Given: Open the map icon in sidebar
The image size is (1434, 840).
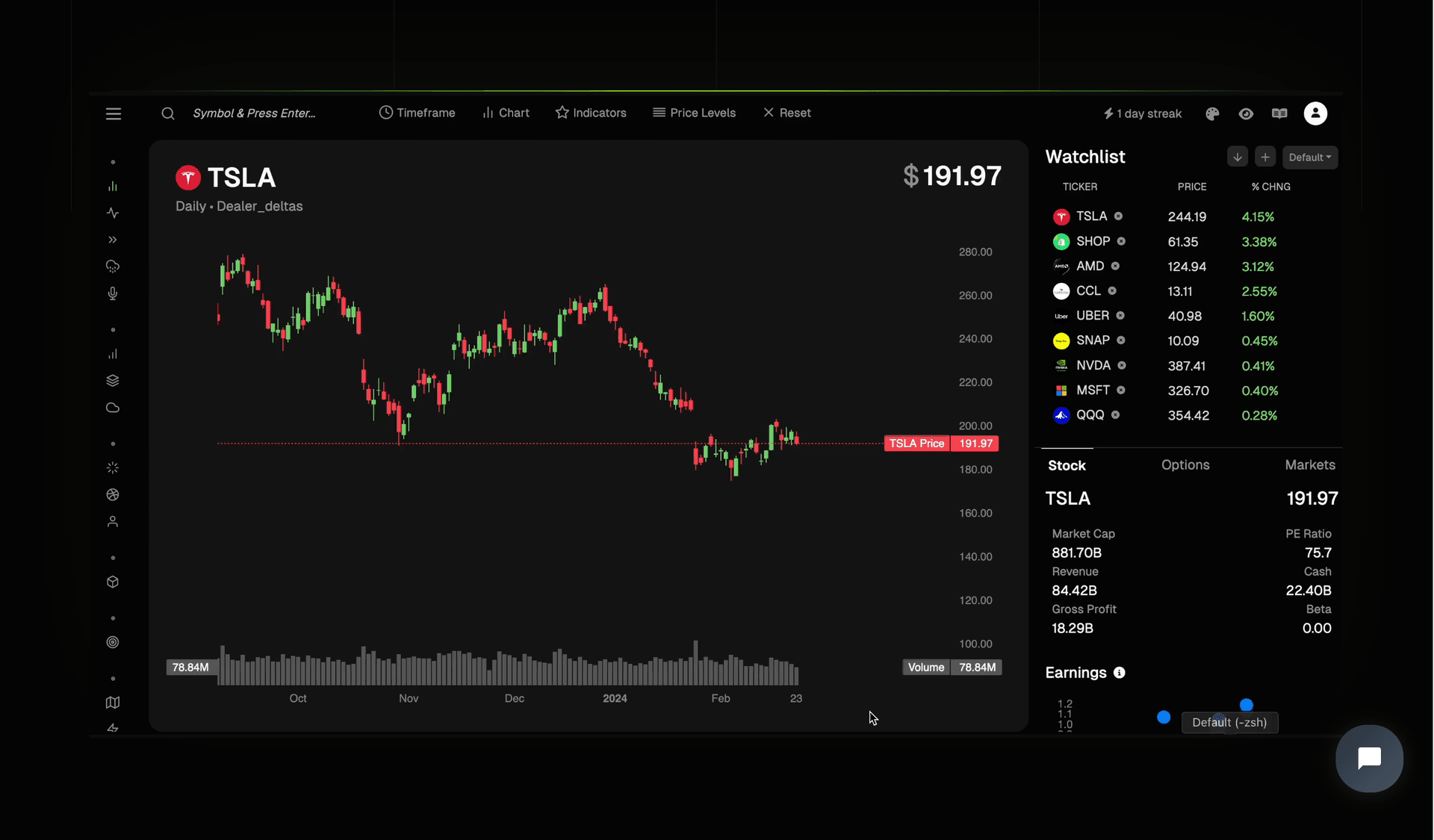Looking at the screenshot, I should 113,703.
